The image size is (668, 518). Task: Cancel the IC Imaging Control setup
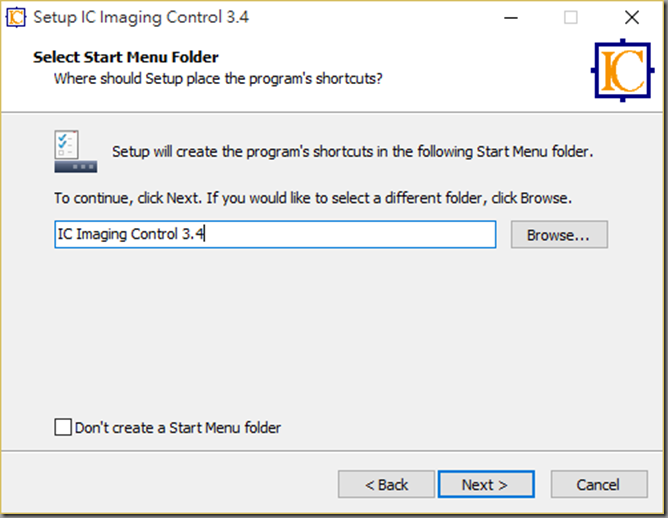point(599,484)
